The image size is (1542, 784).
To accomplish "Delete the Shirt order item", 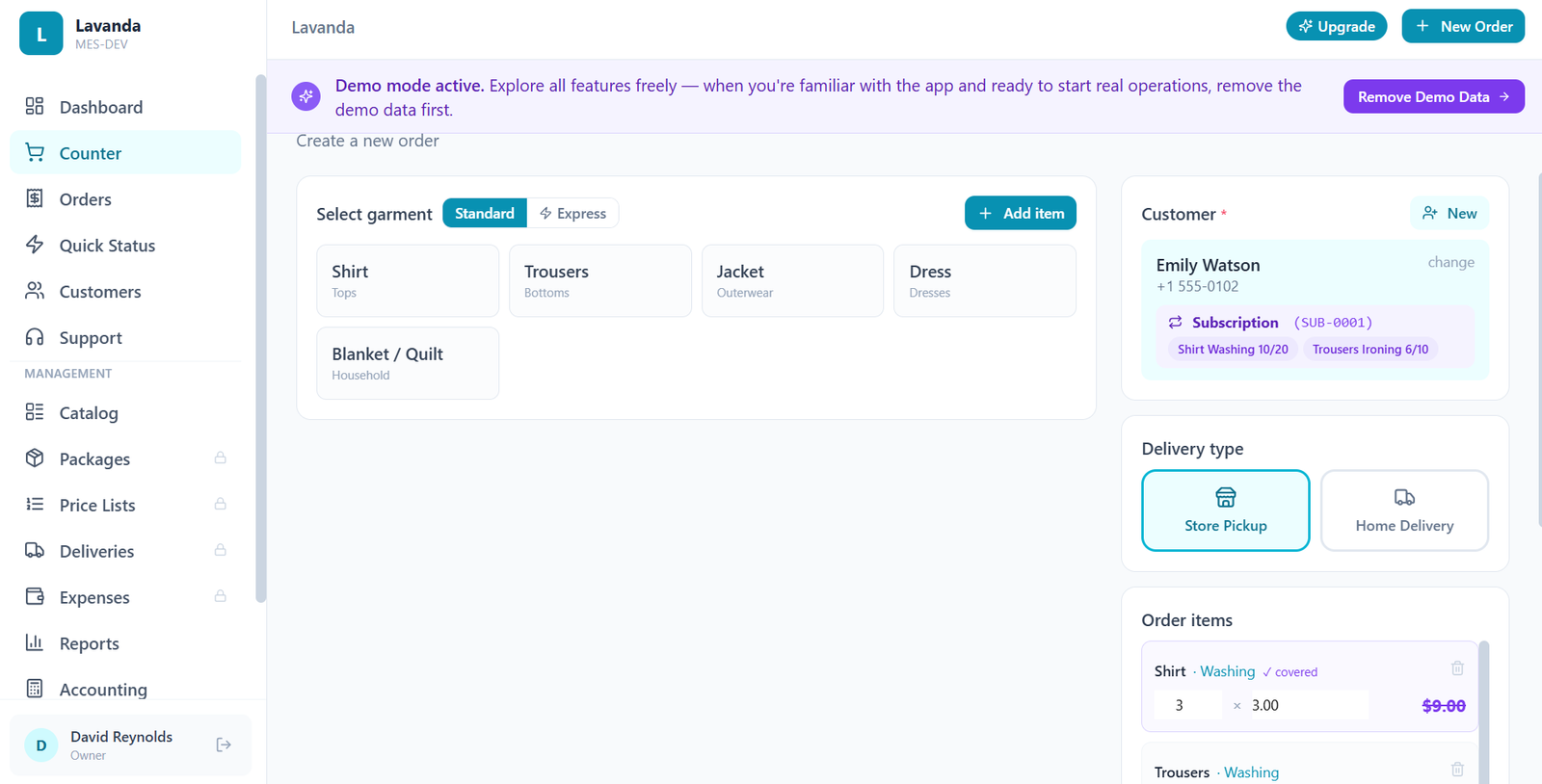I will (1457, 668).
